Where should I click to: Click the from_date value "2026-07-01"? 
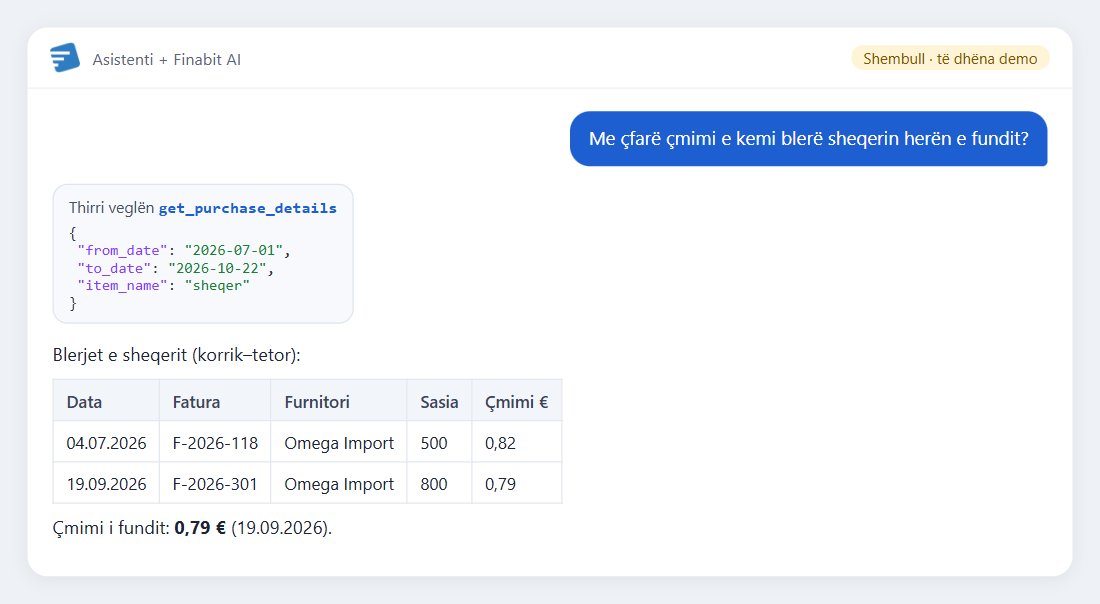[234, 250]
